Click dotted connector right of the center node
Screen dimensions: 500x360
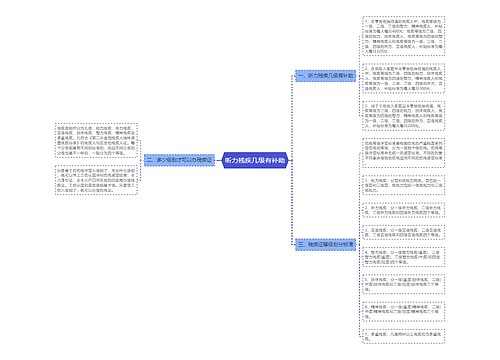(x=292, y=160)
